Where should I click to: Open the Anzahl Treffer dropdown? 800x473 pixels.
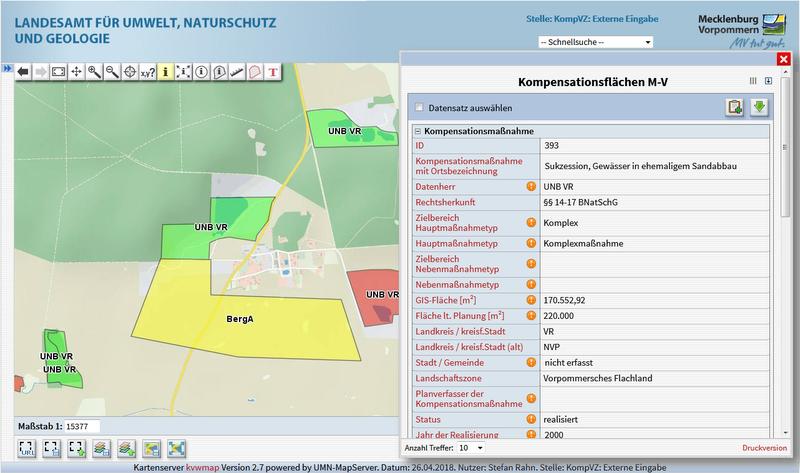coord(470,447)
